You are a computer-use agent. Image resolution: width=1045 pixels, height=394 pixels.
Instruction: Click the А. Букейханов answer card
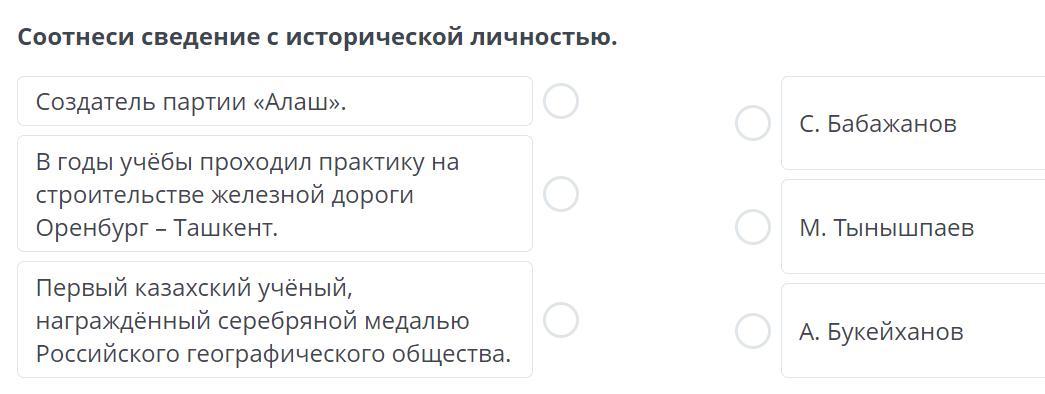(x=913, y=331)
